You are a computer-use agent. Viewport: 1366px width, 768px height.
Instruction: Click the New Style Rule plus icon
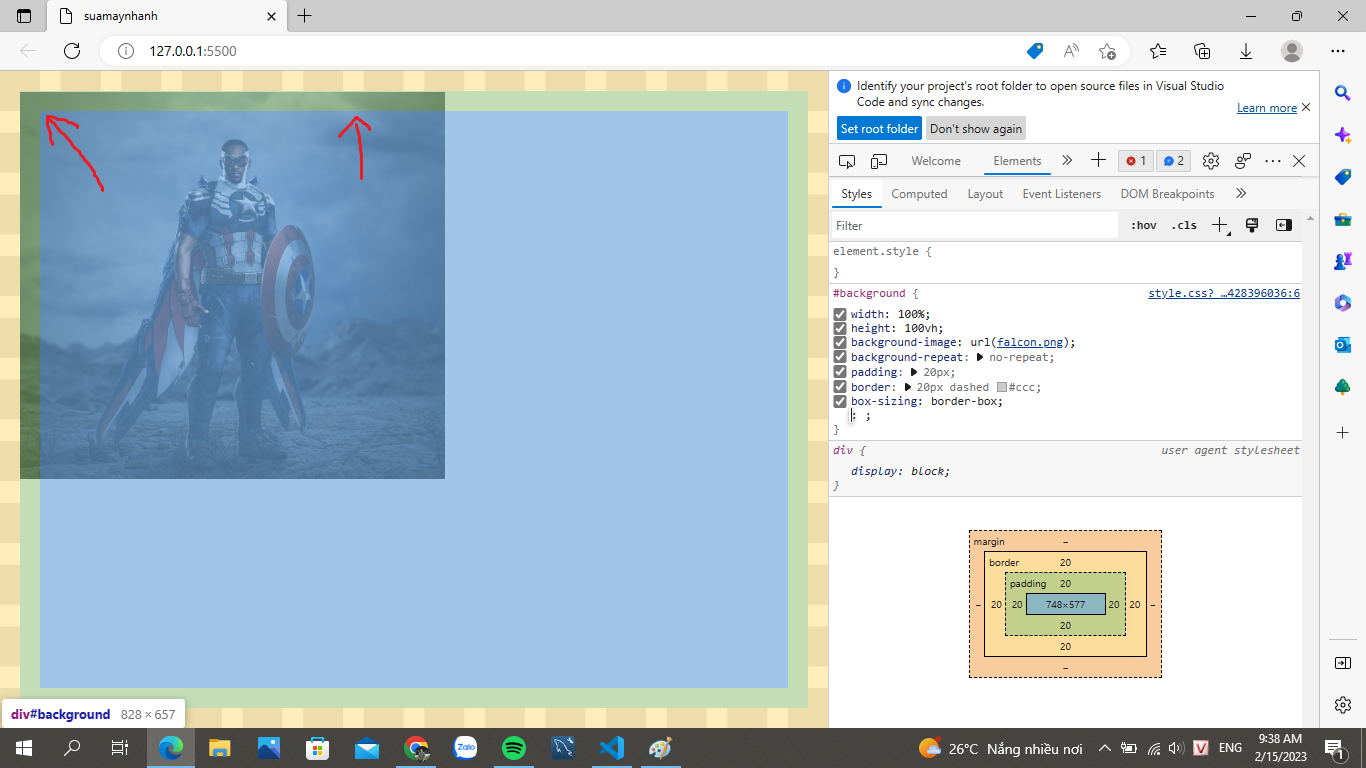[1220, 226]
